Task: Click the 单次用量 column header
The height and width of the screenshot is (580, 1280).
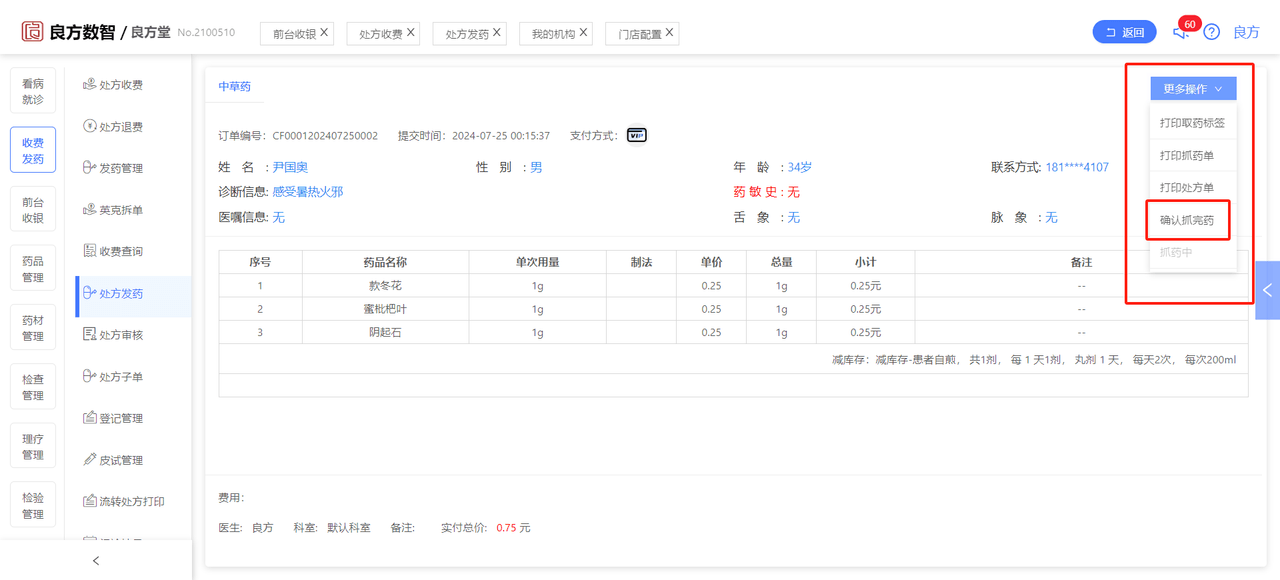Action: point(537,262)
